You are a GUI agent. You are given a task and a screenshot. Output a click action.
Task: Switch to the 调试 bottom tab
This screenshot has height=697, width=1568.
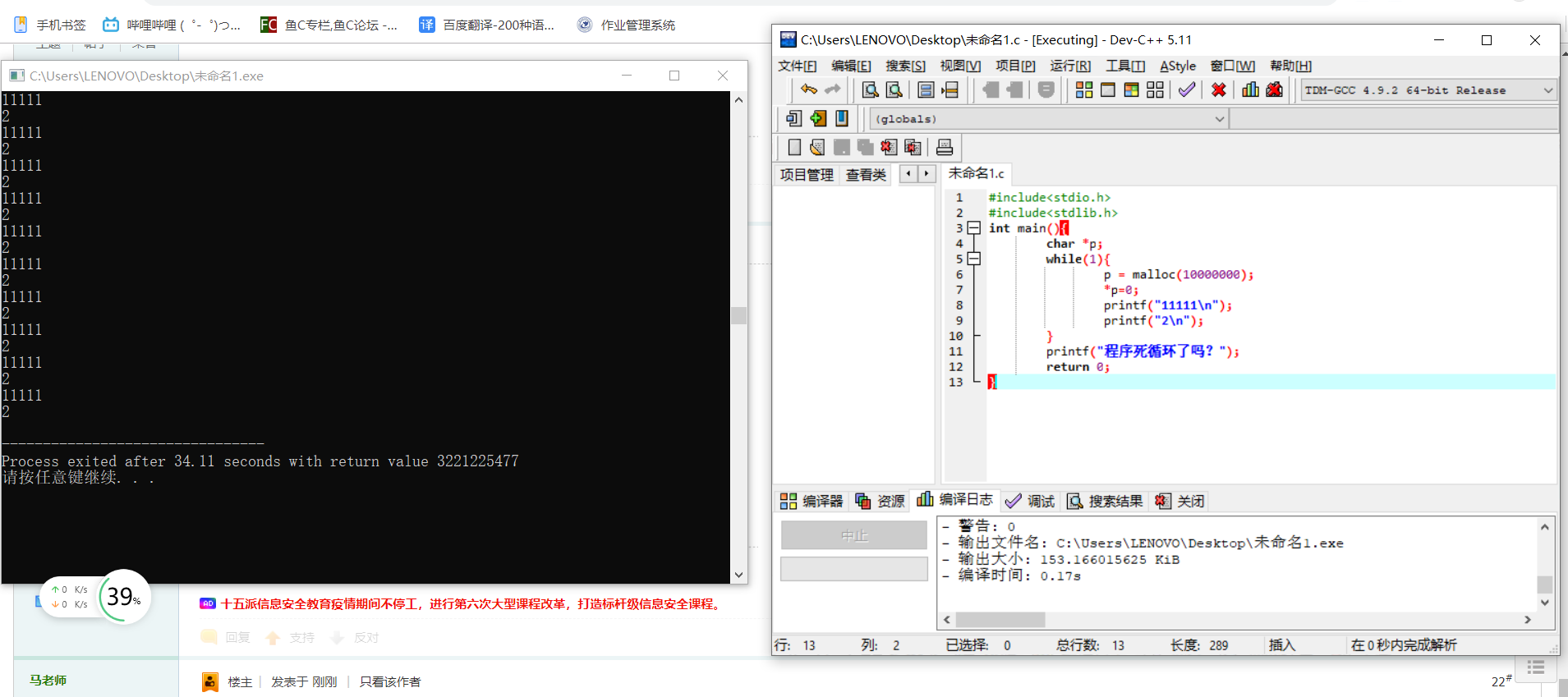[x=1030, y=501]
